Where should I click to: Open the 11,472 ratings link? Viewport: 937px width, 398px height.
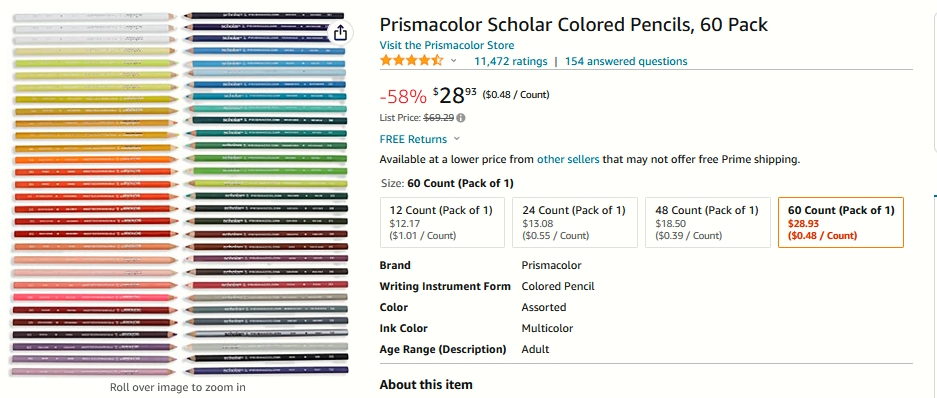510,61
